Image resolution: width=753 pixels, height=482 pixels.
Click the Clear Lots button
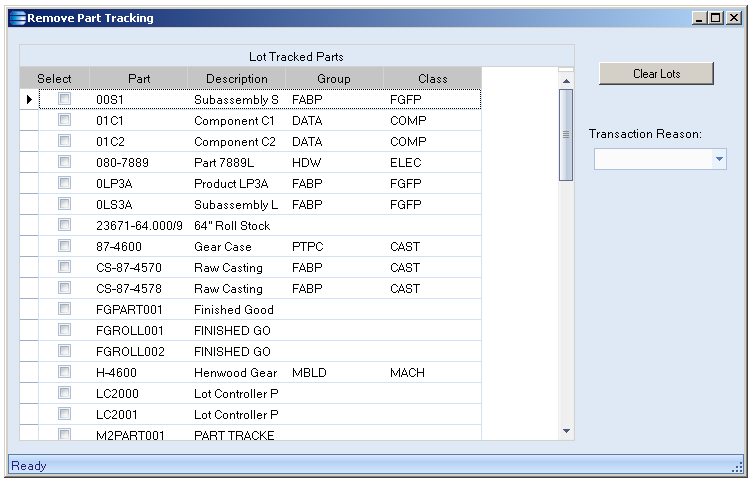click(656, 73)
